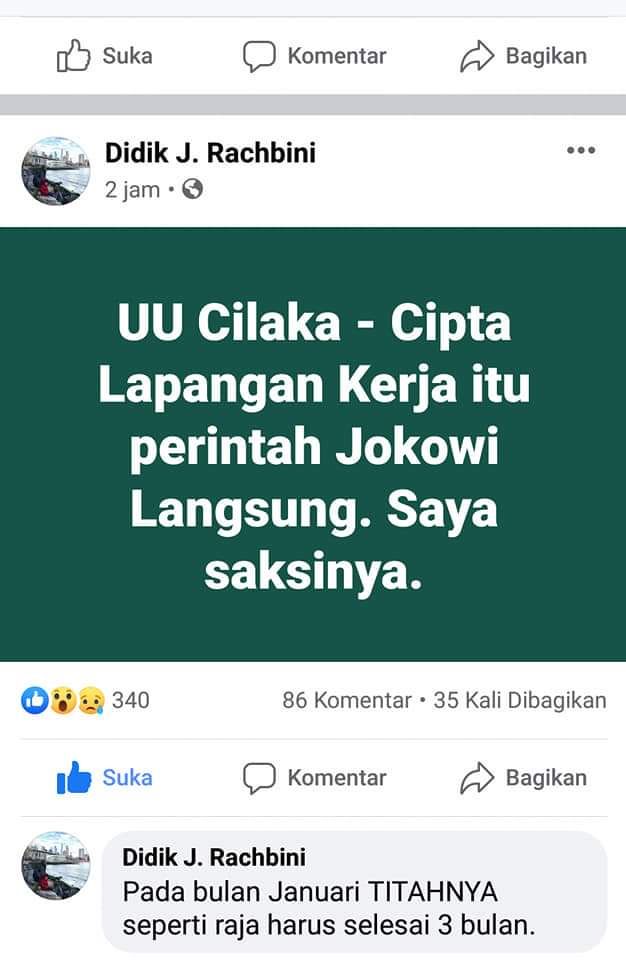
Task: Open the 86 Komentar list
Action: 347,700
